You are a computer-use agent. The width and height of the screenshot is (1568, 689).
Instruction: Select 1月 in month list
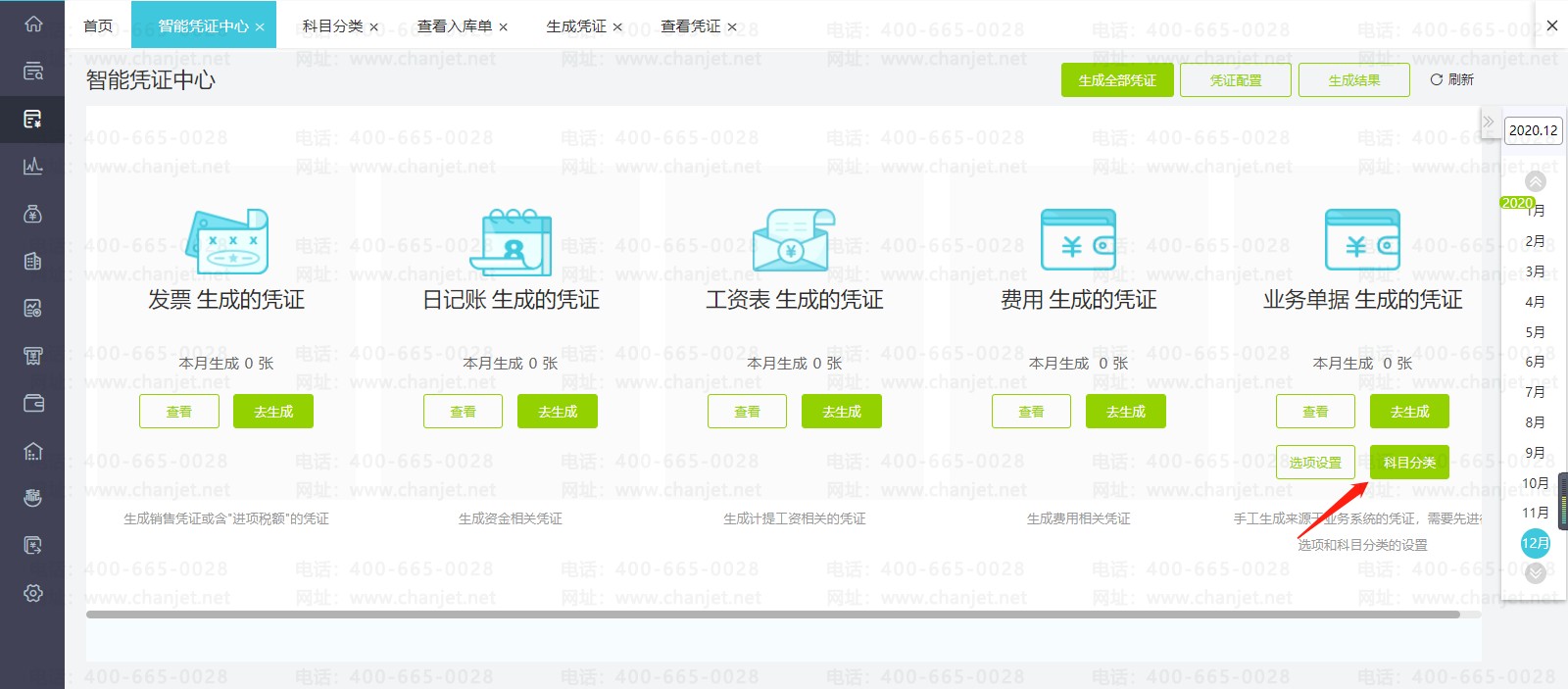(1536, 211)
